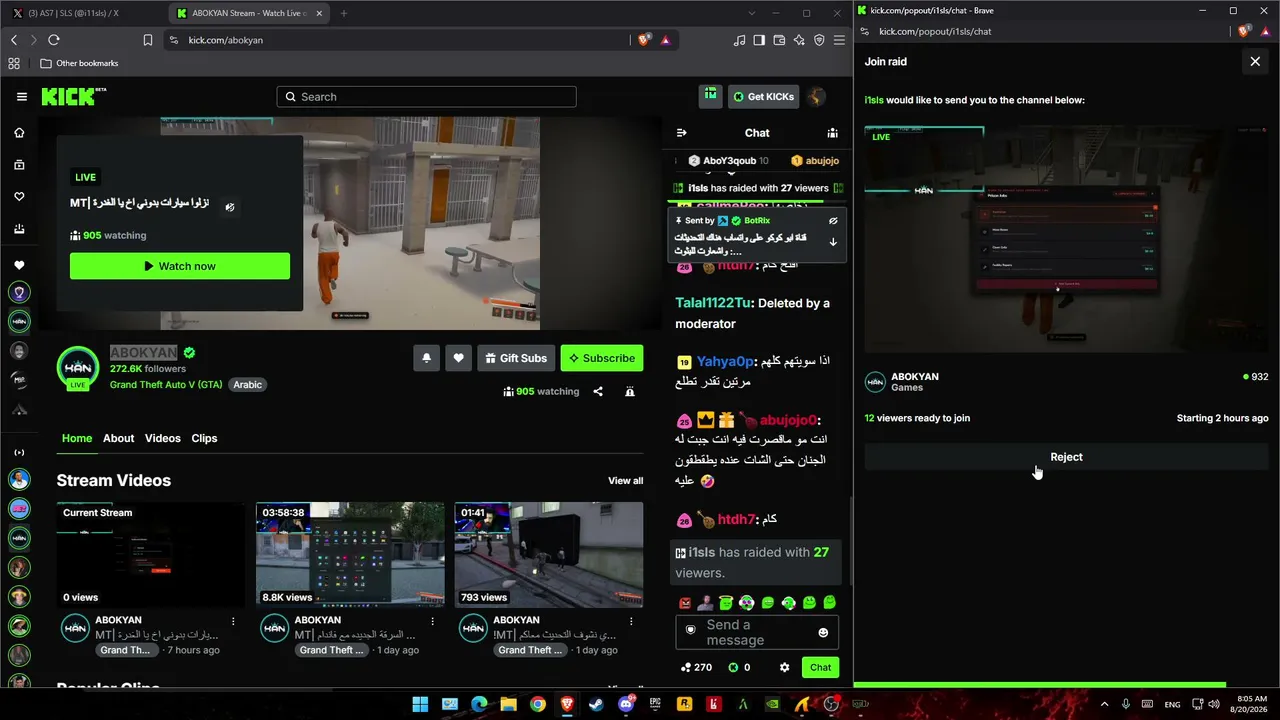
Task: Open the chat users list icon
Action: (832, 133)
